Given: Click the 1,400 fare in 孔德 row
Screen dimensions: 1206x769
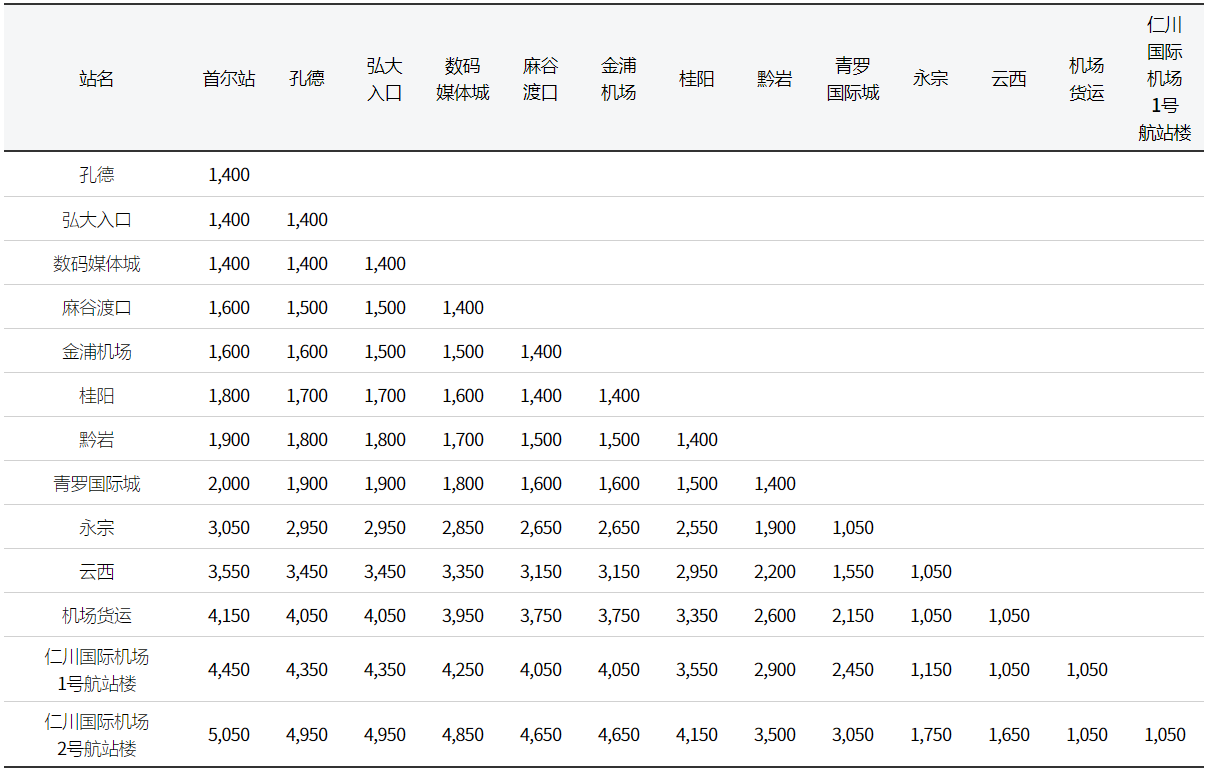Looking at the screenshot, I should [229, 175].
